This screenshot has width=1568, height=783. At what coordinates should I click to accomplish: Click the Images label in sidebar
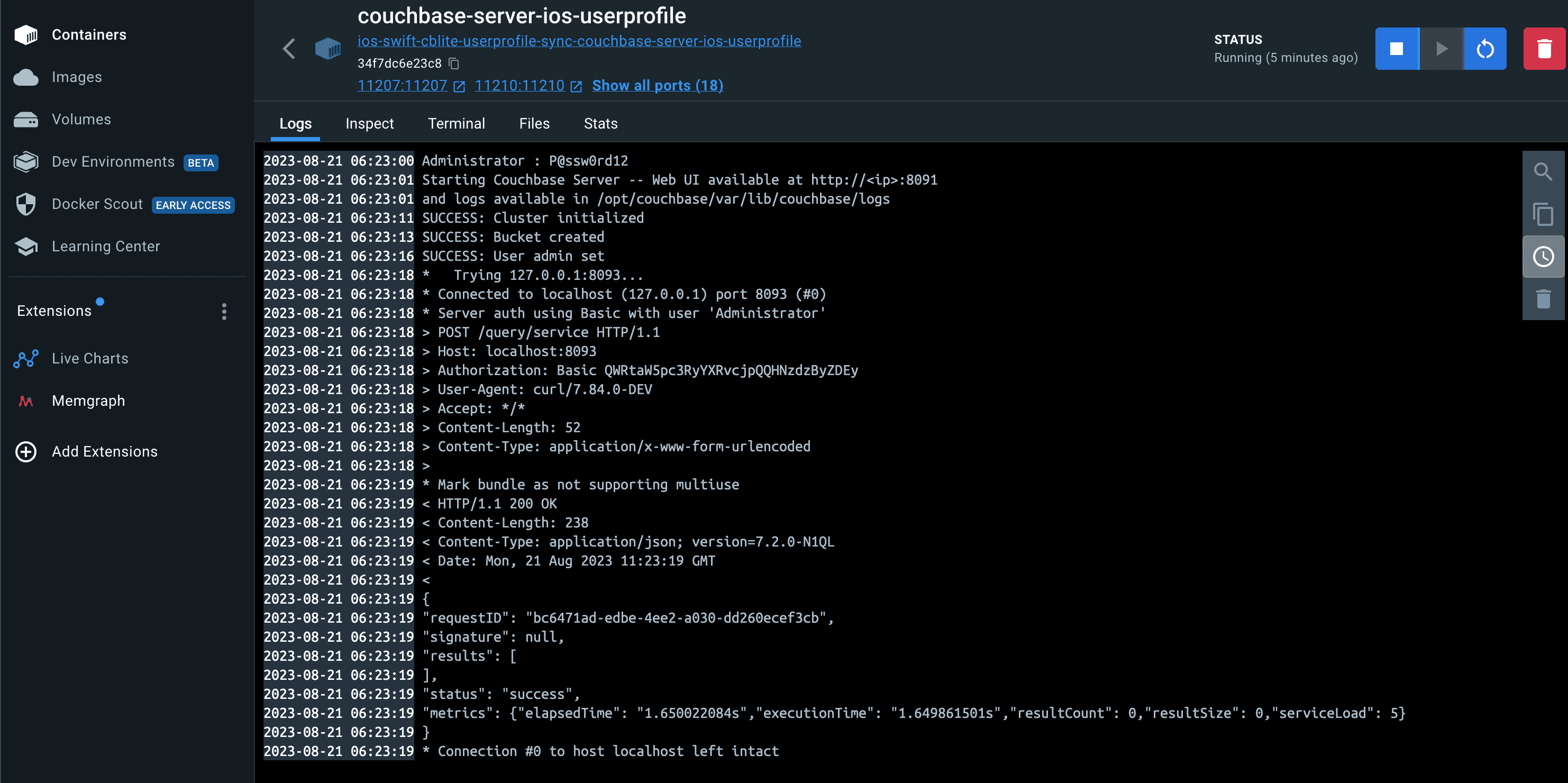point(77,77)
